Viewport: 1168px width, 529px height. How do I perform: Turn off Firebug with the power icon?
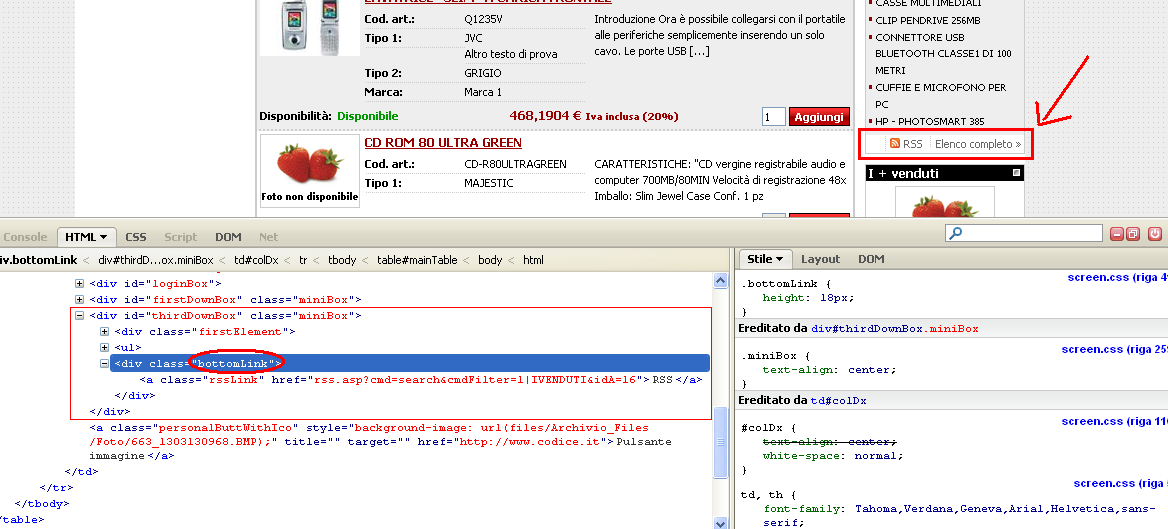(x=1154, y=234)
